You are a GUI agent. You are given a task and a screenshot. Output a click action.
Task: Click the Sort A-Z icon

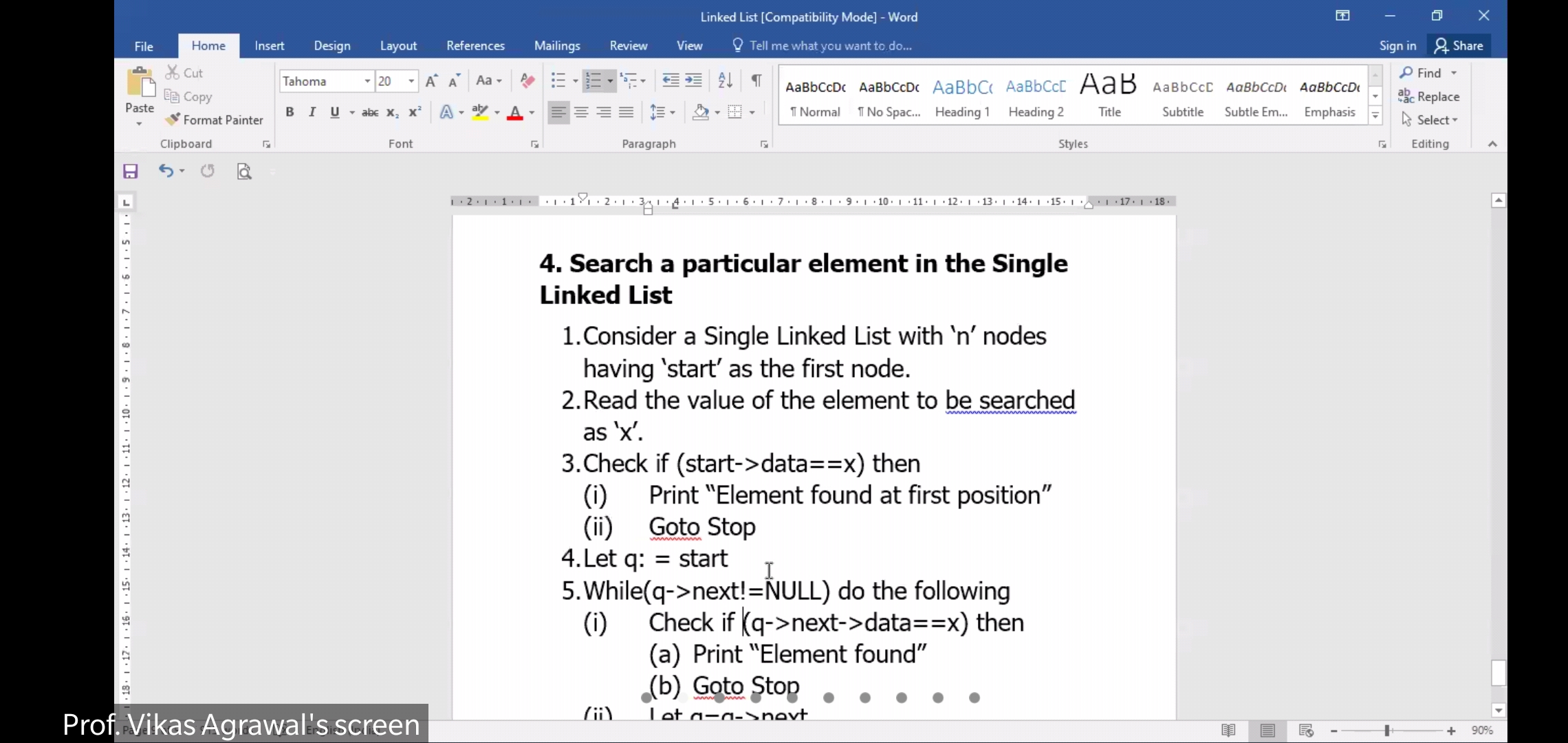725,80
